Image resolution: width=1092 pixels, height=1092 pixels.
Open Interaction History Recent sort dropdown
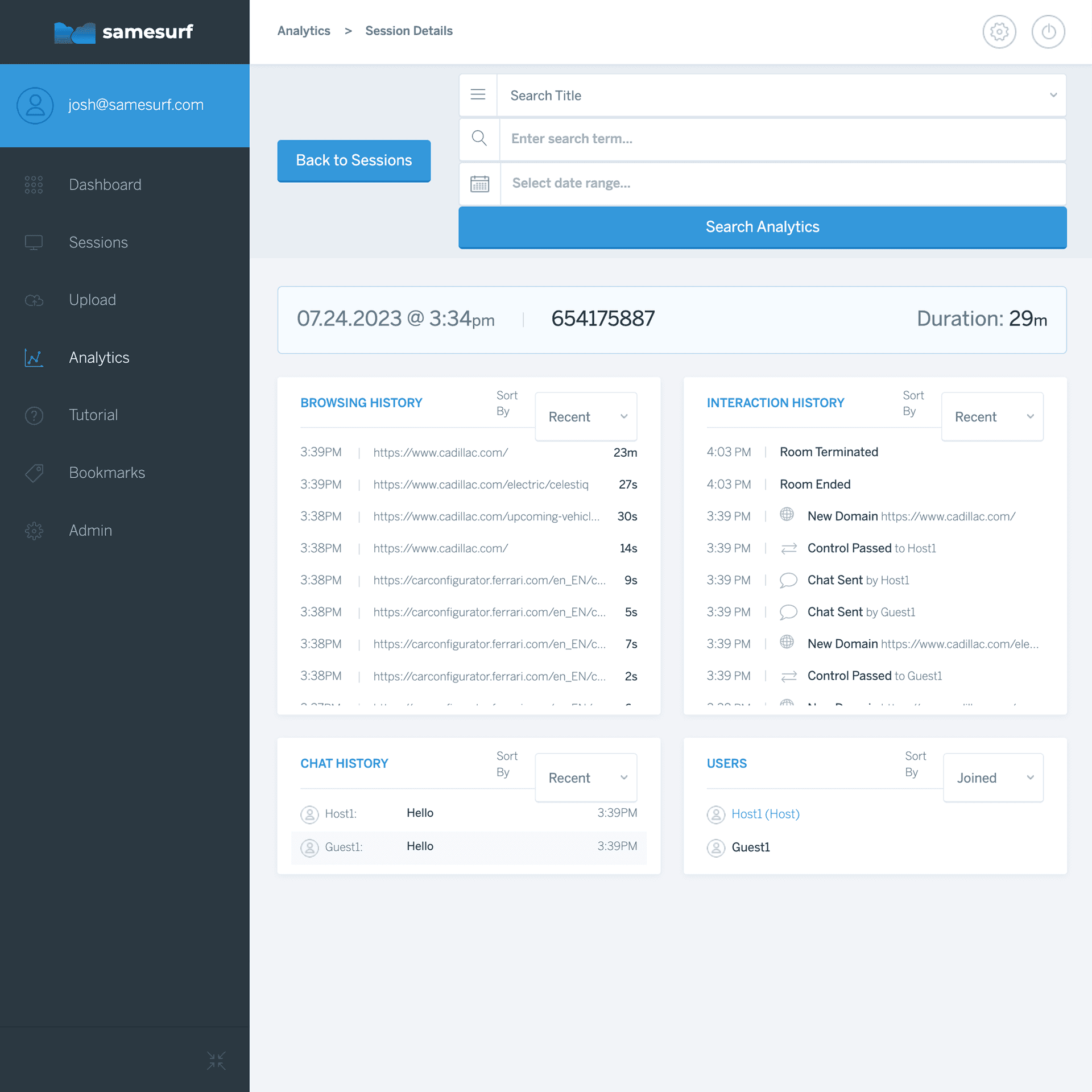(x=992, y=417)
